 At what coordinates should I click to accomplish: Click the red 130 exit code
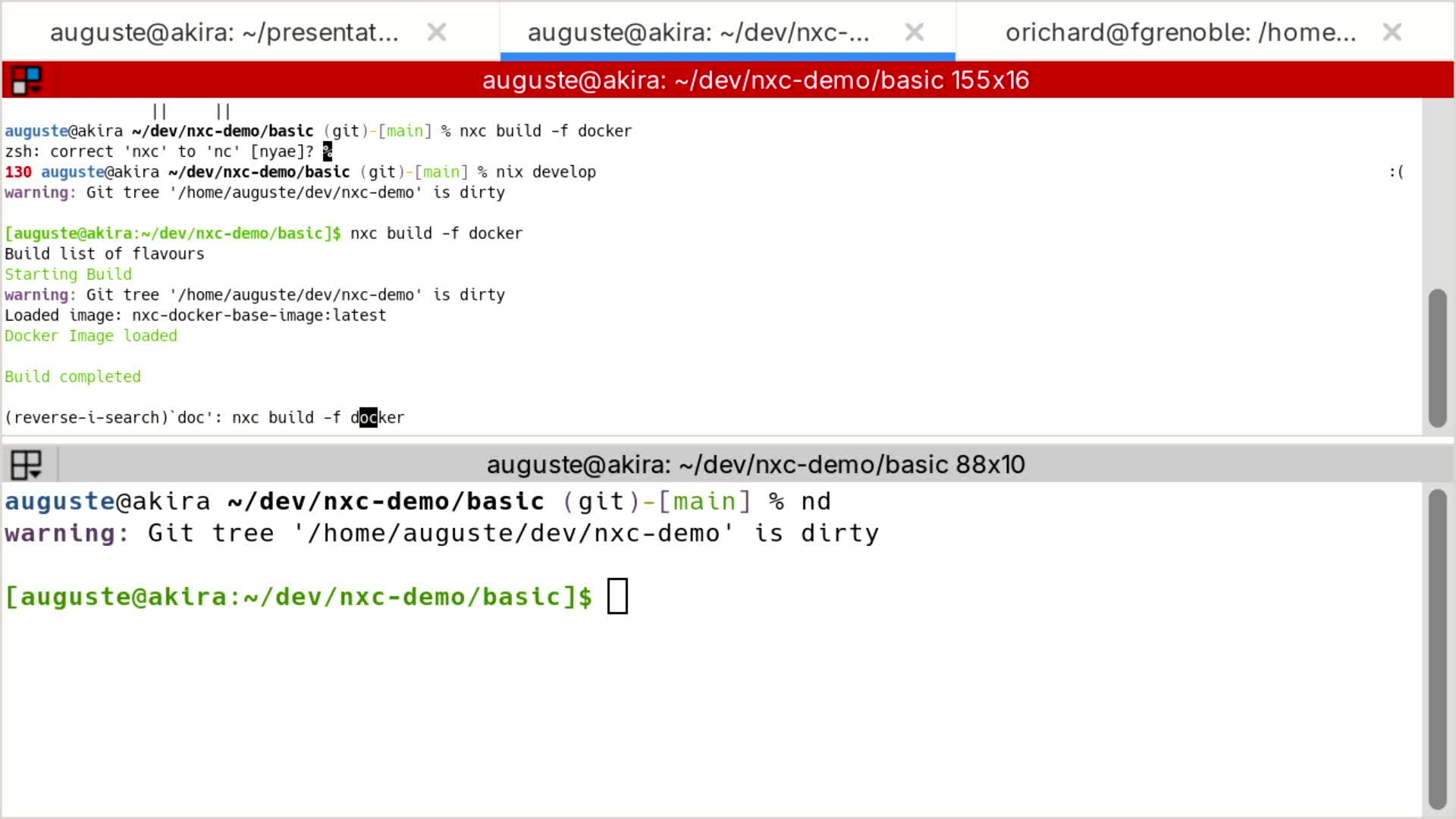[18, 172]
